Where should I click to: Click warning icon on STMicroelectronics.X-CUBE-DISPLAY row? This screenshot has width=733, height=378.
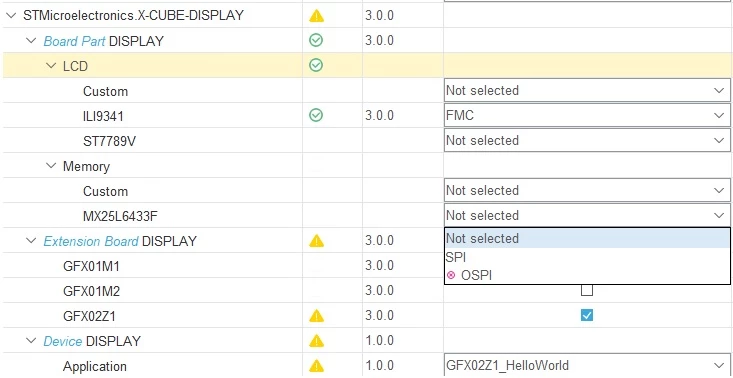tap(316, 16)
